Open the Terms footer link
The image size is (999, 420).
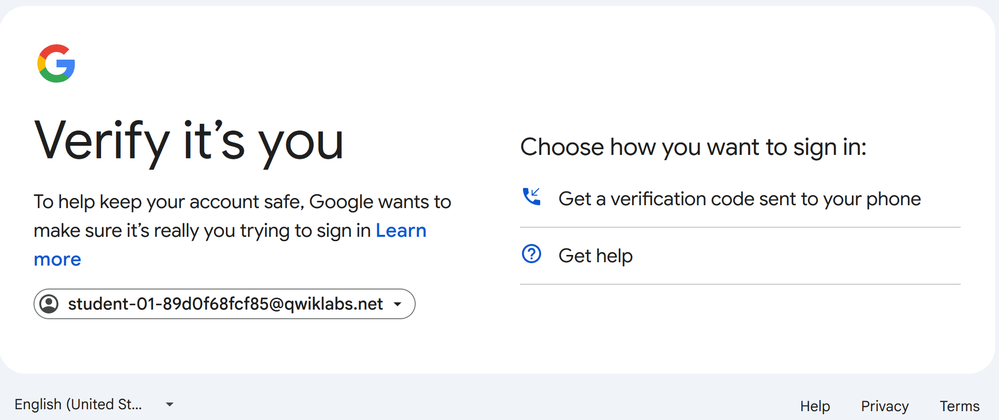959,406
